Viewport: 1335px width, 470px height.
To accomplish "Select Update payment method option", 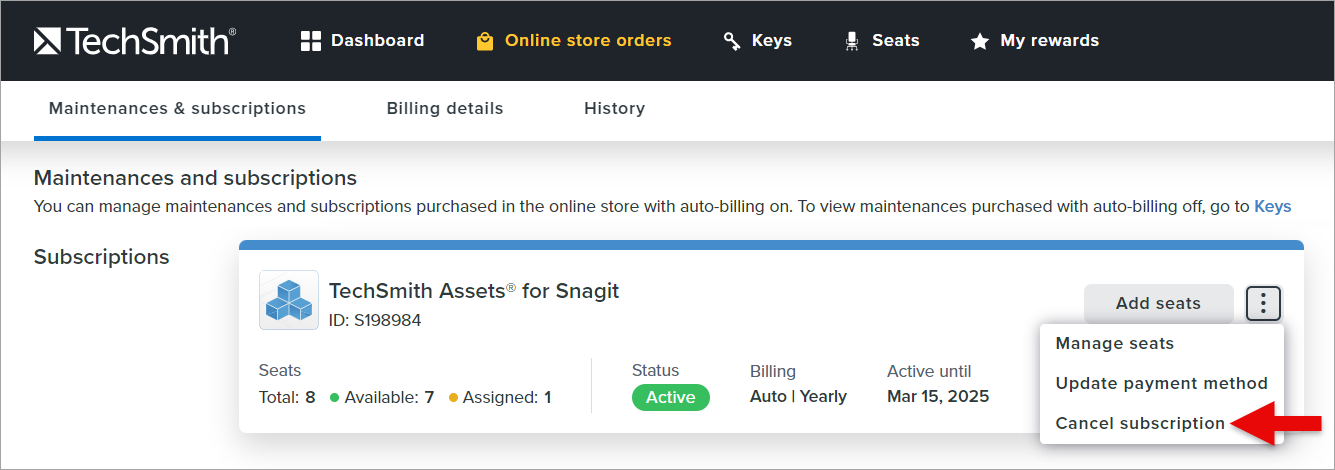I will point(1161,383).
